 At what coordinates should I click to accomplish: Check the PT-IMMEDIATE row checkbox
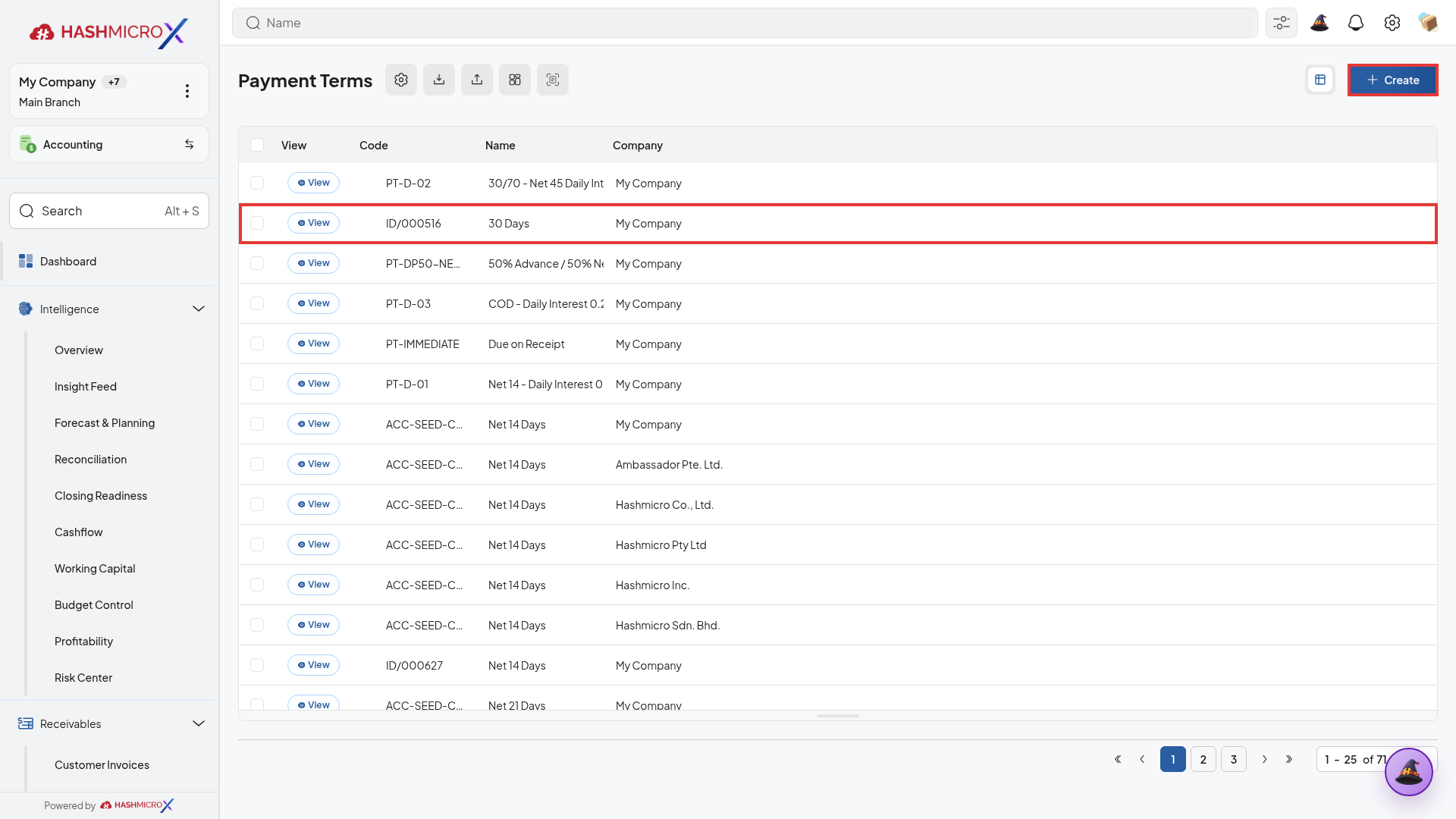[257, 344]
